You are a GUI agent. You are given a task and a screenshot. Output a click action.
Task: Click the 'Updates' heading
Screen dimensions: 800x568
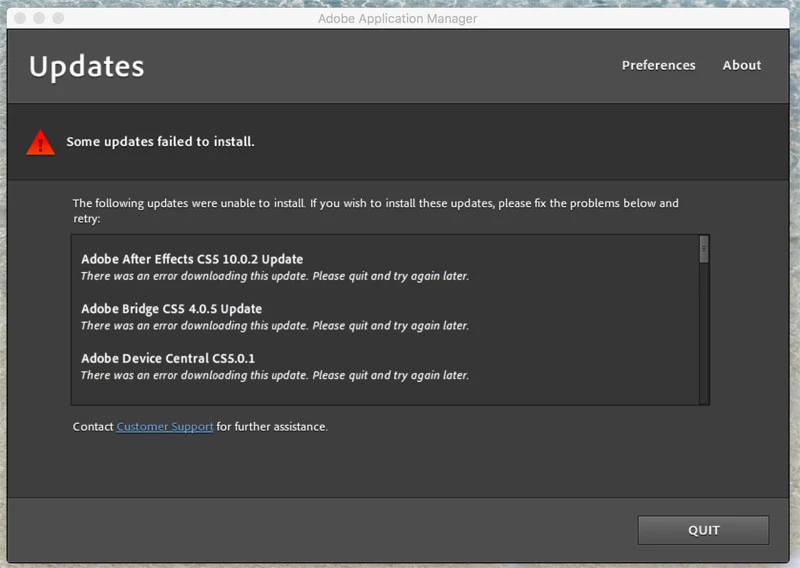(87, 67)
